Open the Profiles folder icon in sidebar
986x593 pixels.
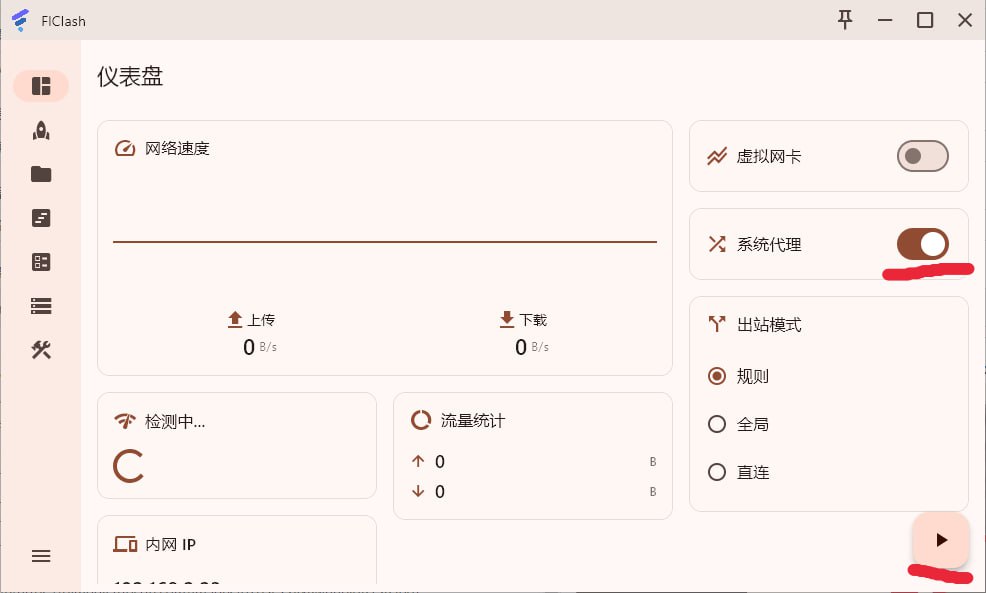click(x=41, y=174)
